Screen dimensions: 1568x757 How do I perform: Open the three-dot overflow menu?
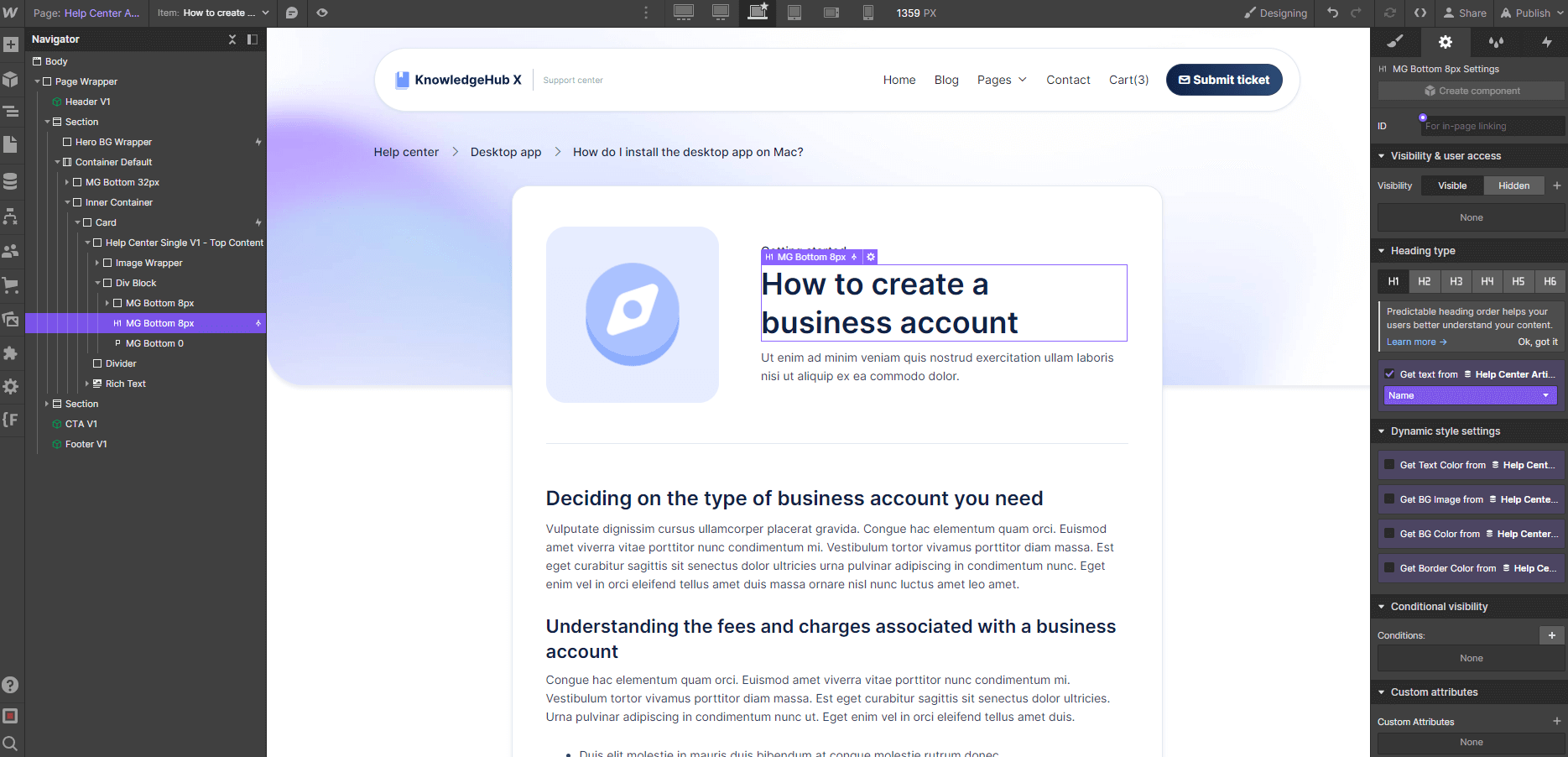coord(645,13)
